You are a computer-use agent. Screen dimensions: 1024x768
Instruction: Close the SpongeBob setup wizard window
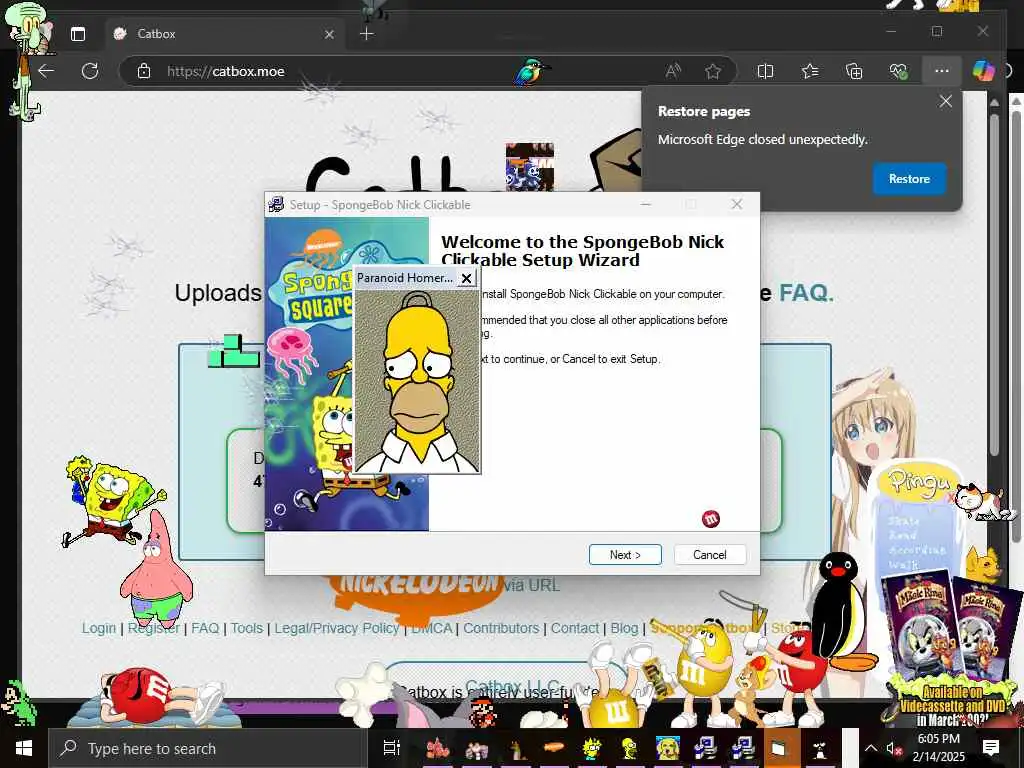coord(737,204)
